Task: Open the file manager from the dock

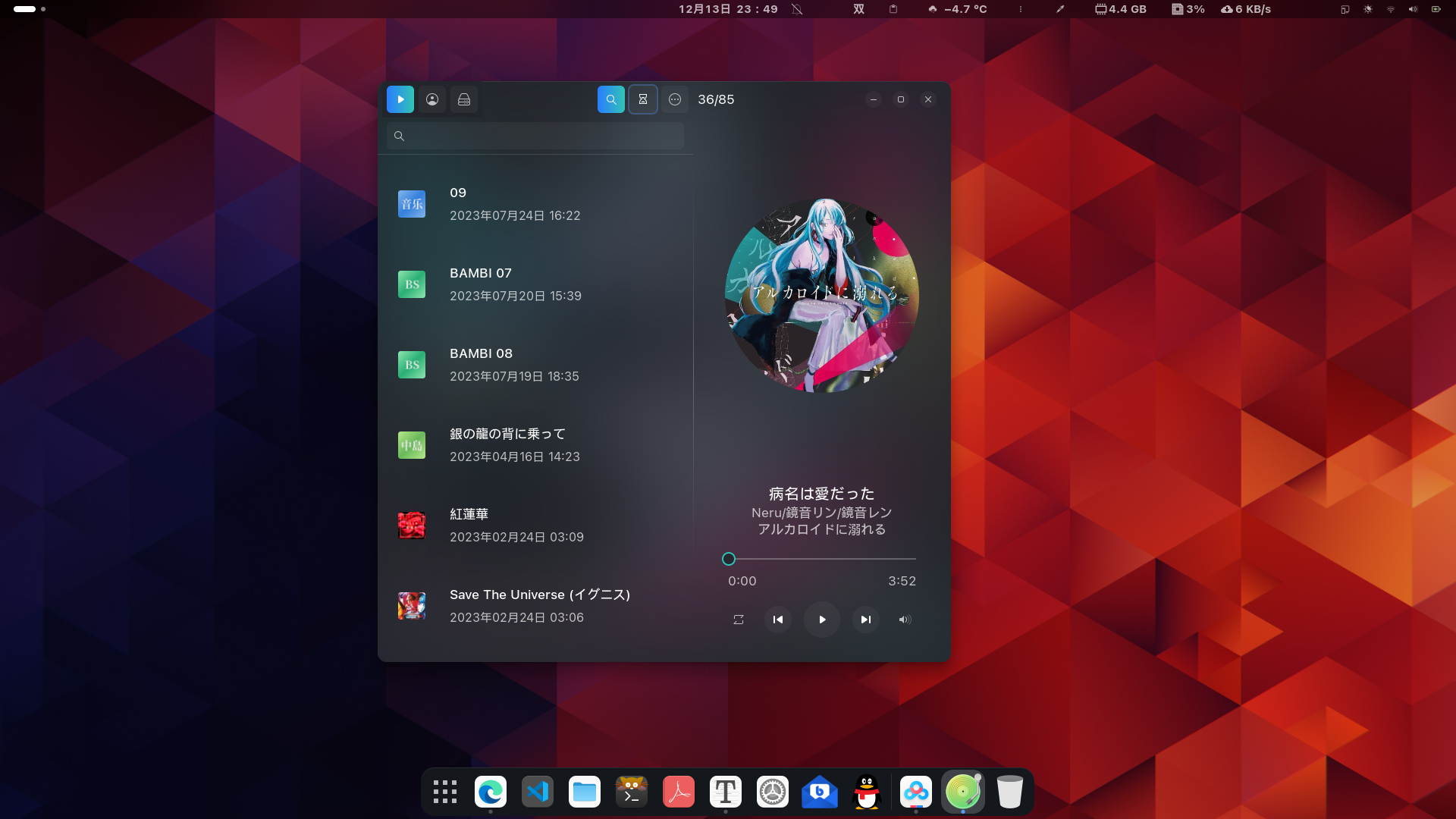Action: [584, 791]
